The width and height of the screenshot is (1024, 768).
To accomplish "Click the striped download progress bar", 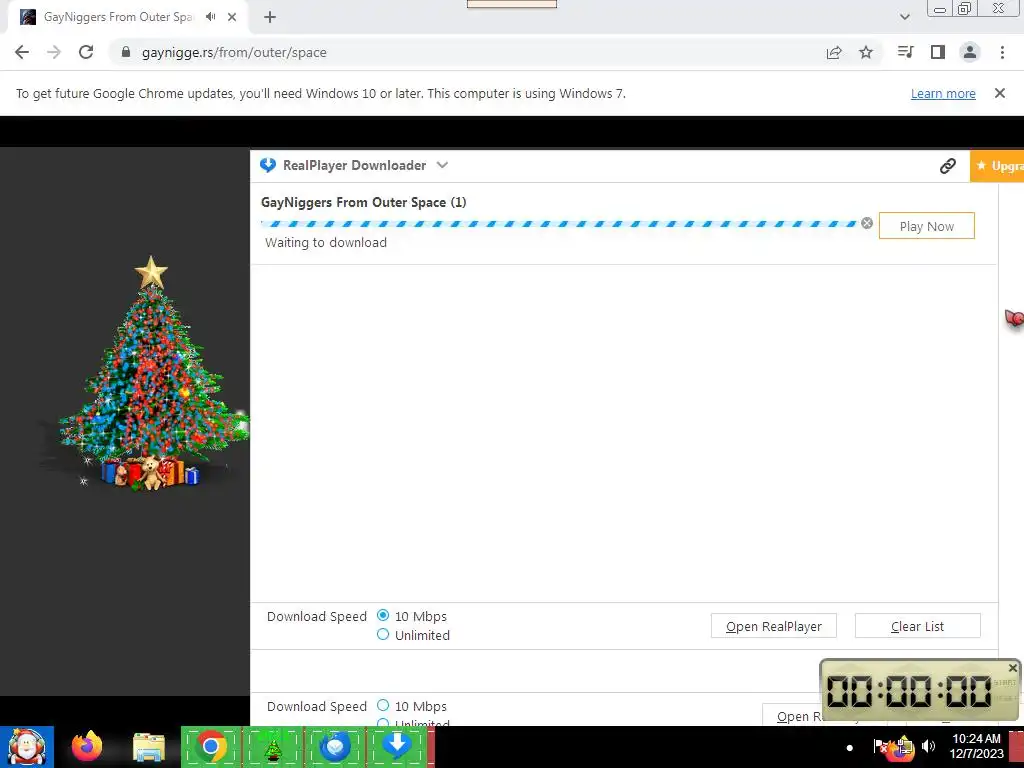I will click(559, 224).
